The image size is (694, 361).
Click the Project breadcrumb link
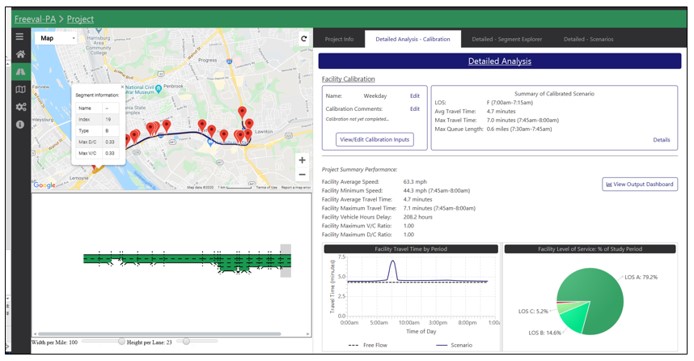80,19
